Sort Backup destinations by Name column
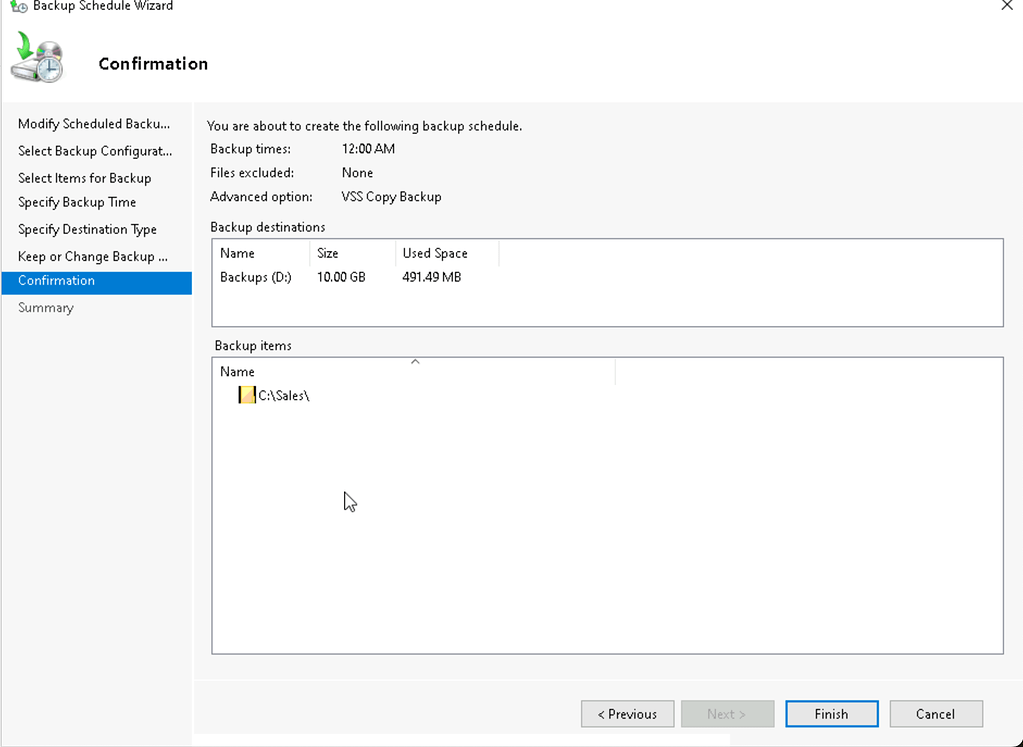This screenshot has height=747, width=1023. (237, 254)
